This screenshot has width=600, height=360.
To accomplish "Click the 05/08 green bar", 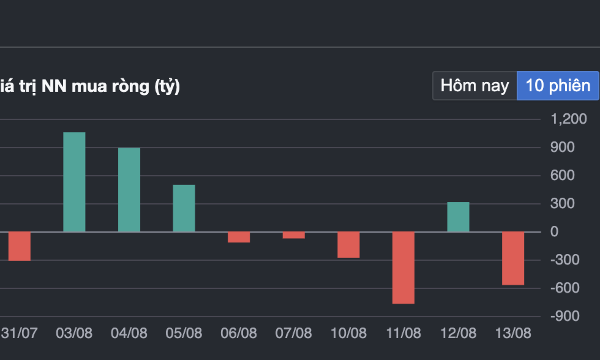I will point(184,209).
